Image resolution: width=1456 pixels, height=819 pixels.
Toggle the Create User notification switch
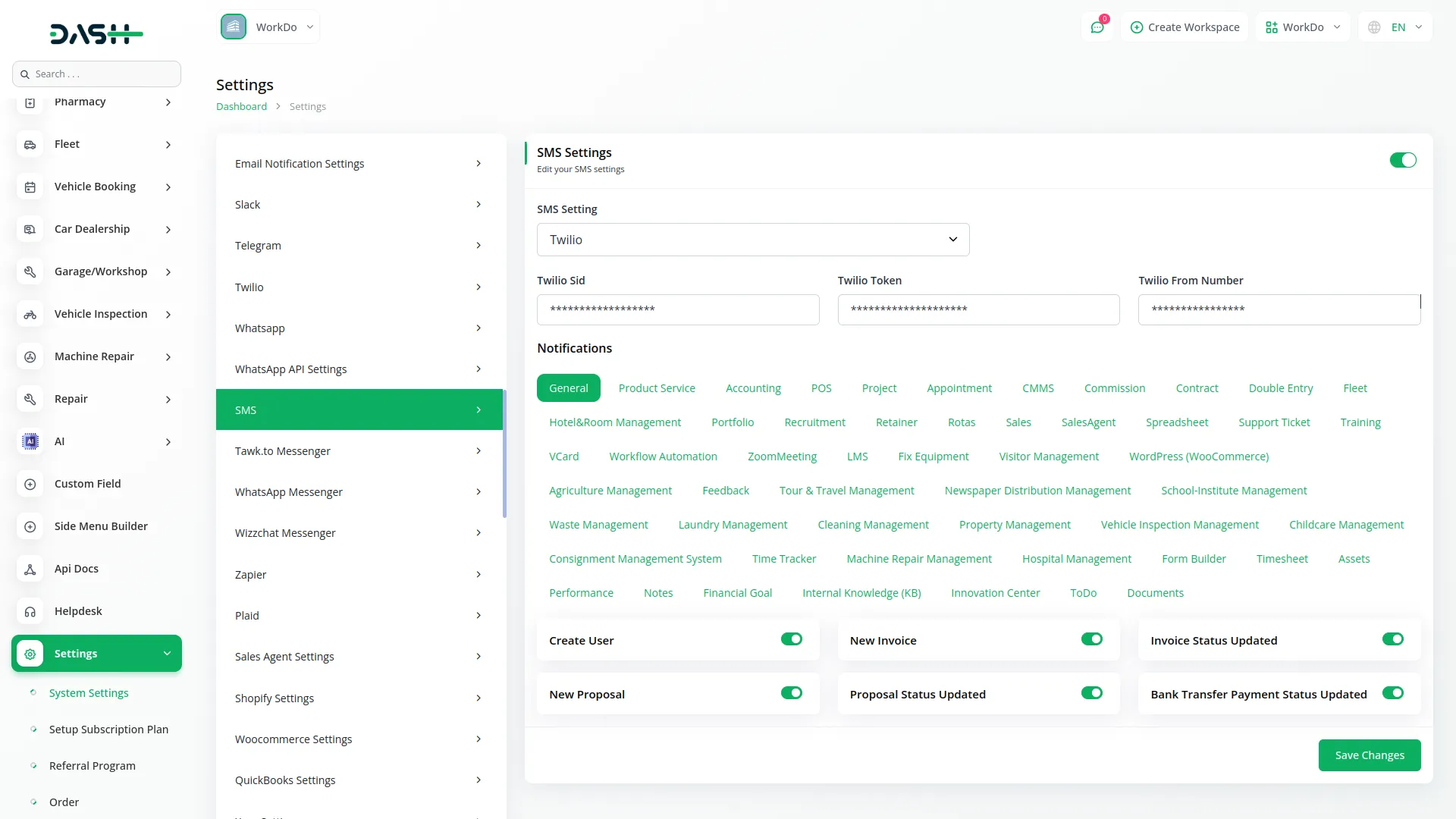point(791,639)
